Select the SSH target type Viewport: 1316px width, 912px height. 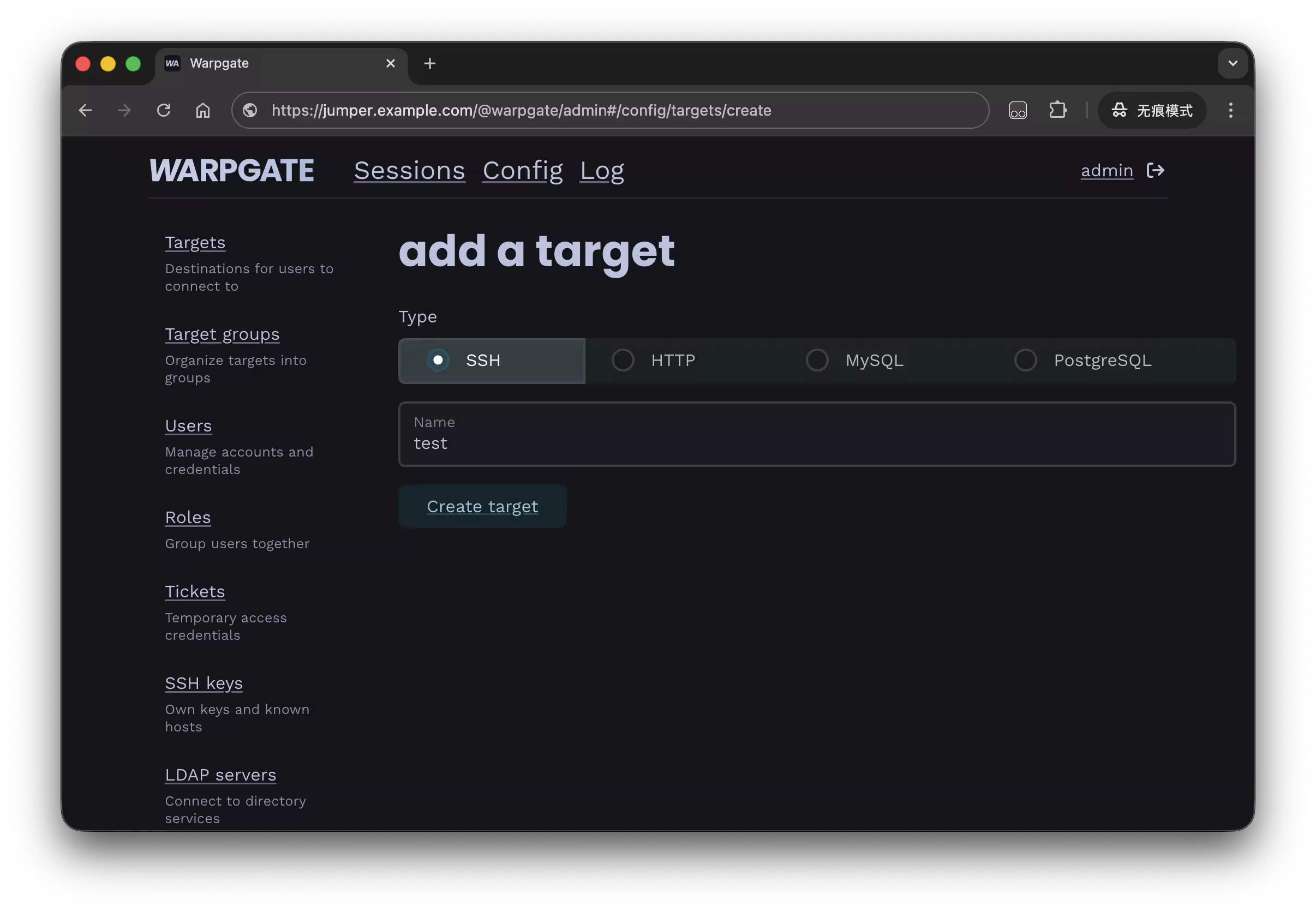tap(492, 361)
